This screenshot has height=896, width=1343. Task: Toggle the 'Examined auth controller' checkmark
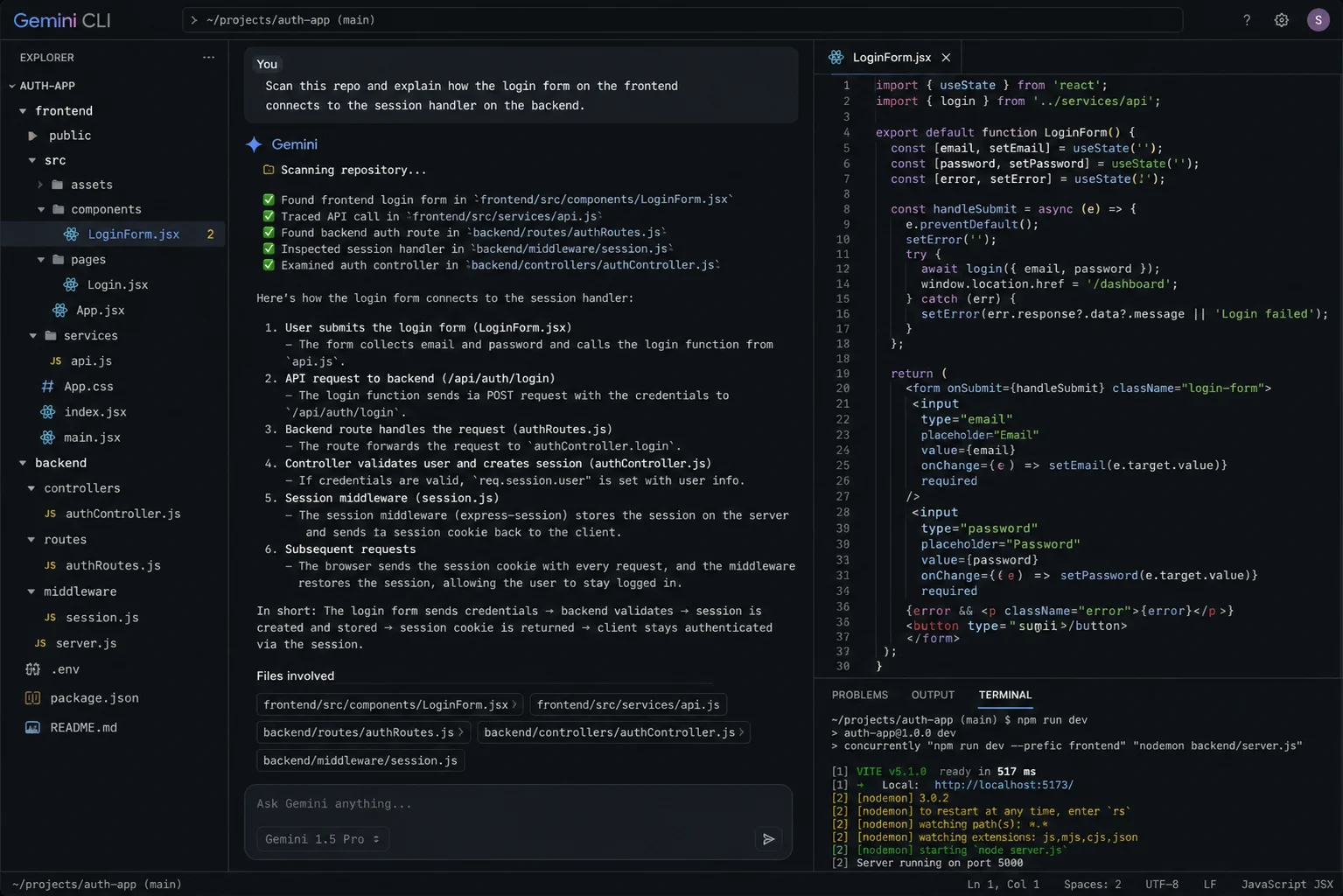point(269,265)
